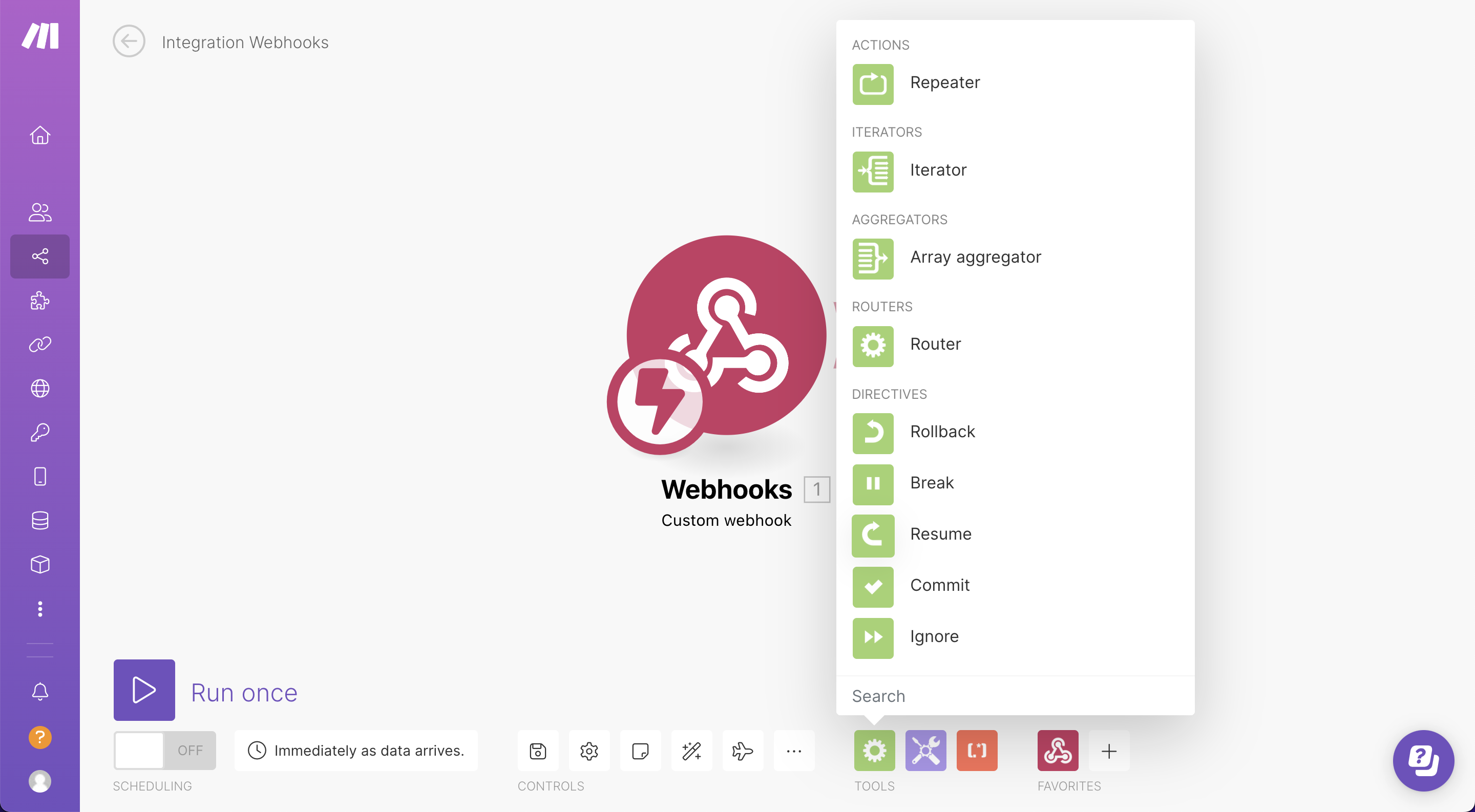Select the Array aggregator module
The width and height of the screenshot is (1475, 812).
point(975,257)
